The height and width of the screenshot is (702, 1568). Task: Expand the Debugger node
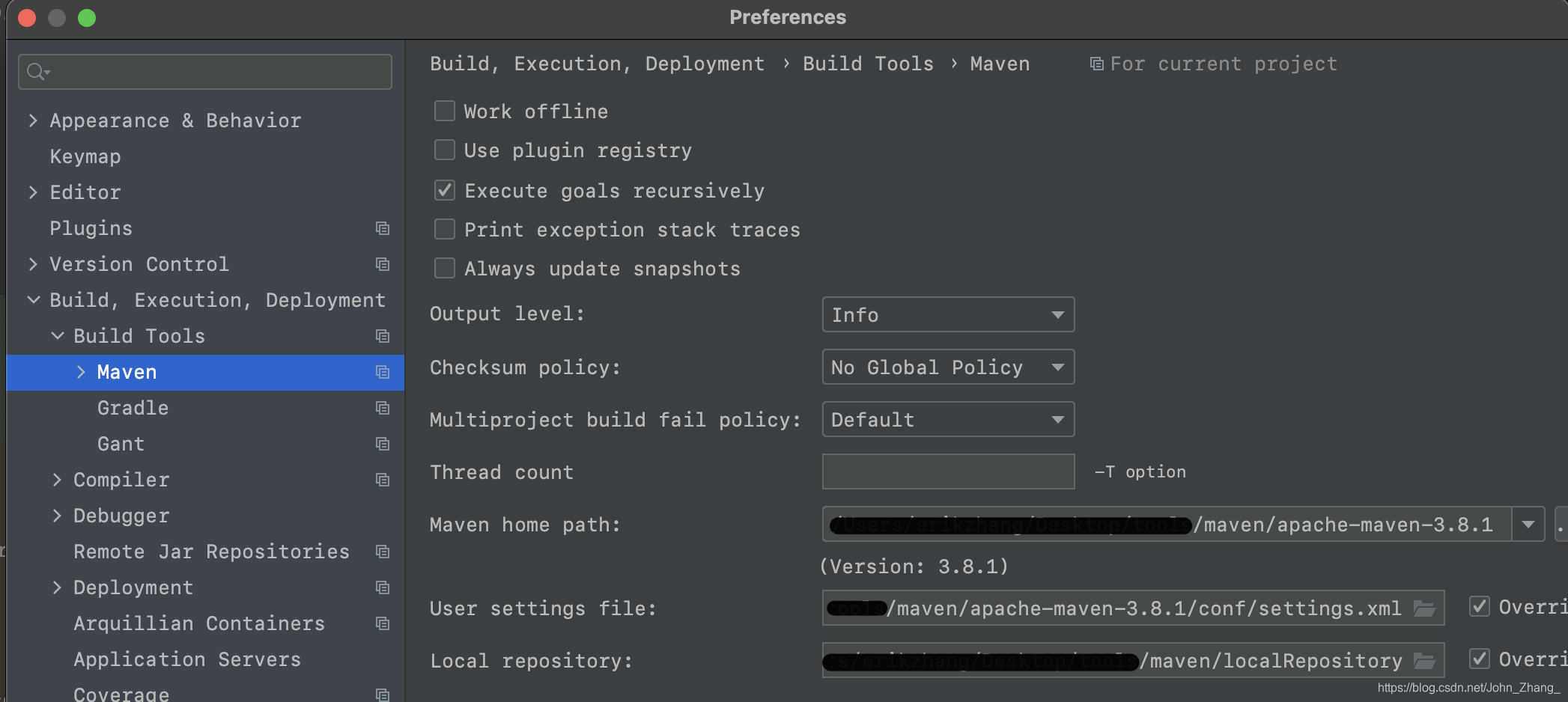coord(57,516)
